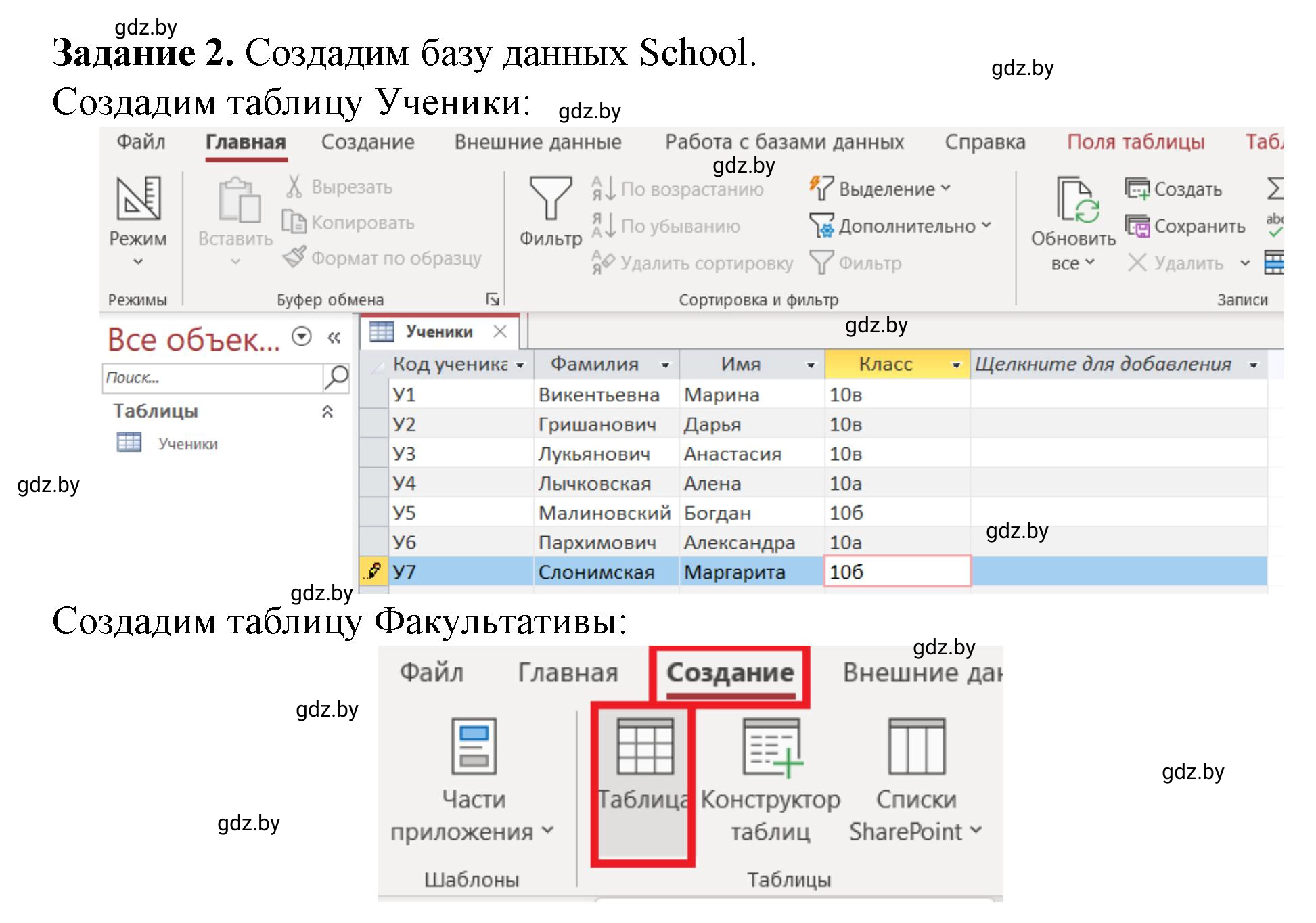
Task: Click Списки SharePoint icon
Action: click(916, 746)
